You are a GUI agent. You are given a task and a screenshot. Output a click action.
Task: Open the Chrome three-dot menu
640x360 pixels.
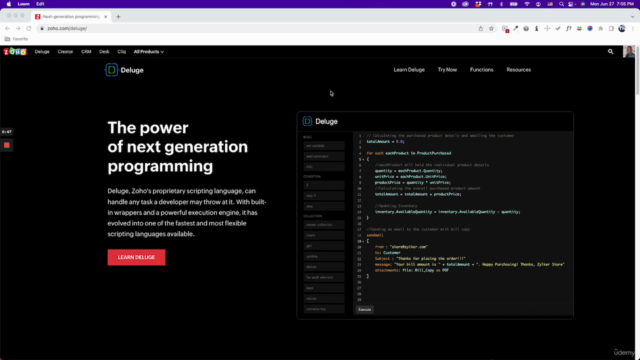click(633, 29)
